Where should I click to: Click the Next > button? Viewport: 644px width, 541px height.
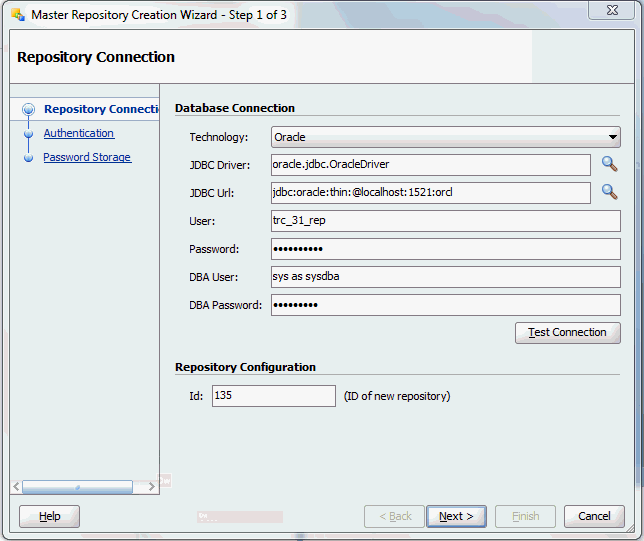[x=456, y=516]
